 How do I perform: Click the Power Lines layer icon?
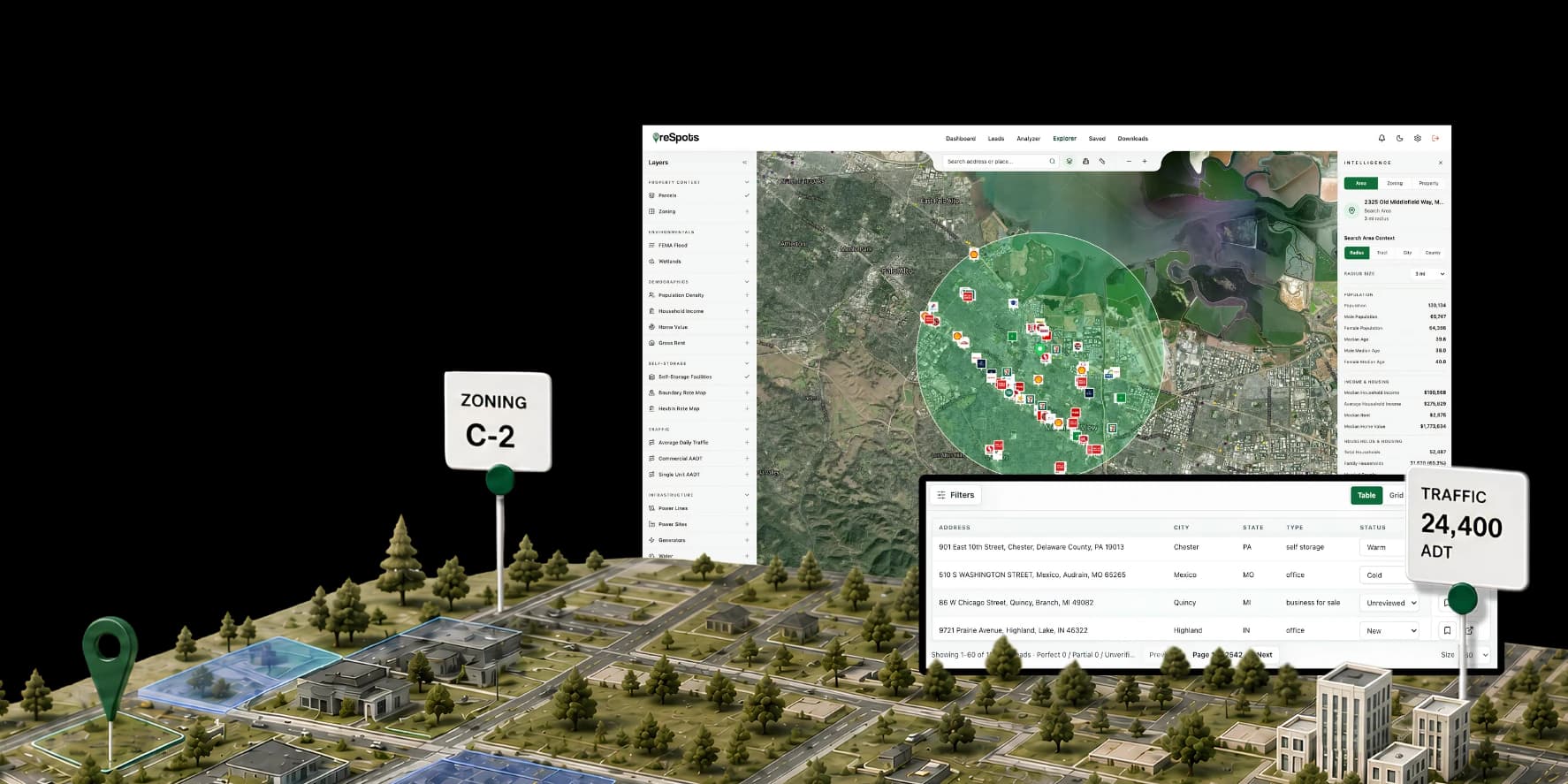[652, 508]
